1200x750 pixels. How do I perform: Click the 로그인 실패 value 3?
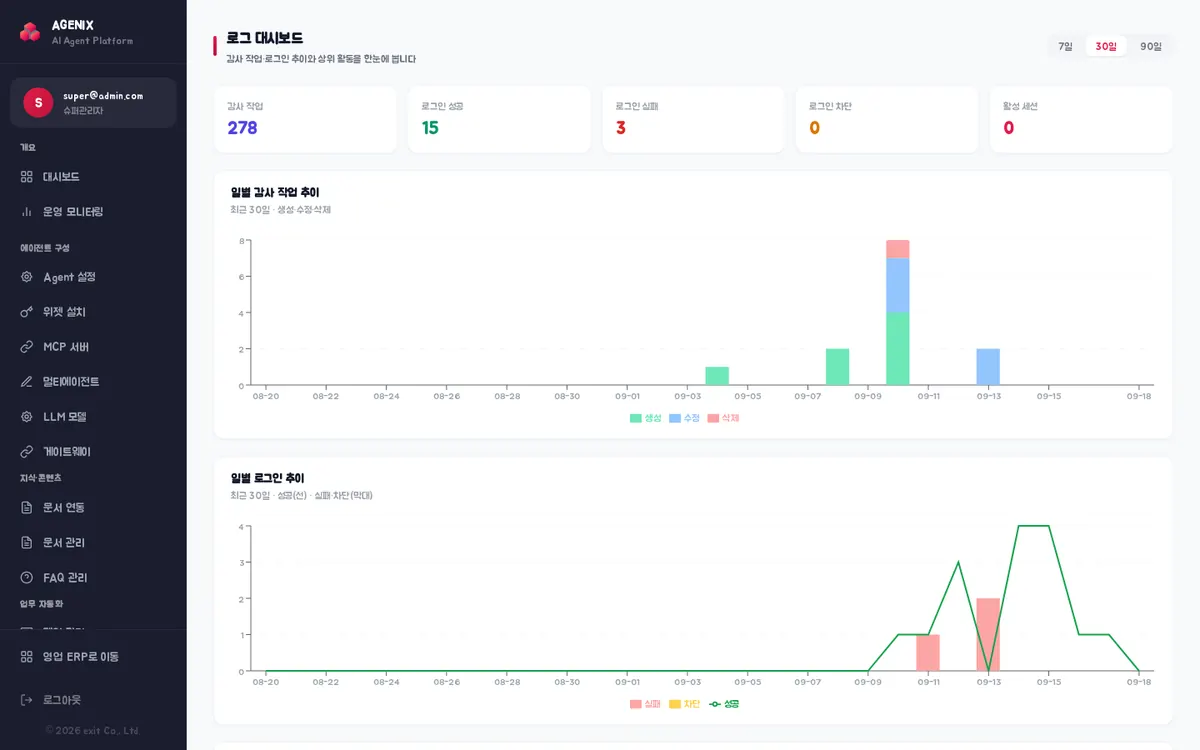(x=621, y=128)
